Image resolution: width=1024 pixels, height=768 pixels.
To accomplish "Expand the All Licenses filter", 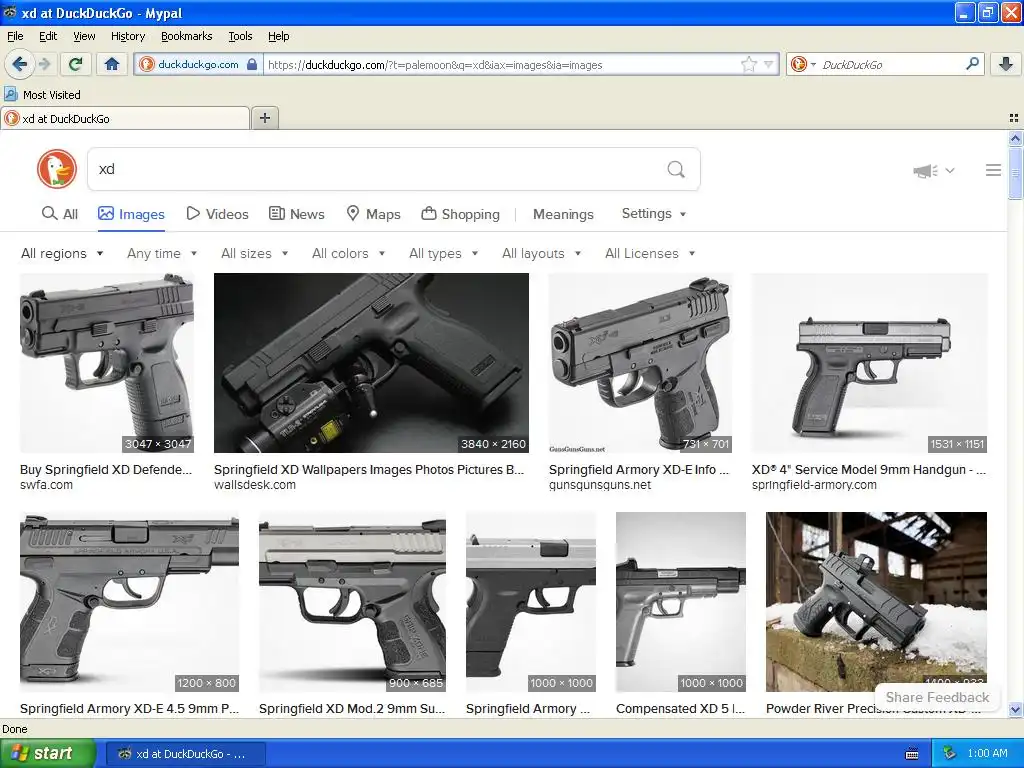I will coord(650,253).
